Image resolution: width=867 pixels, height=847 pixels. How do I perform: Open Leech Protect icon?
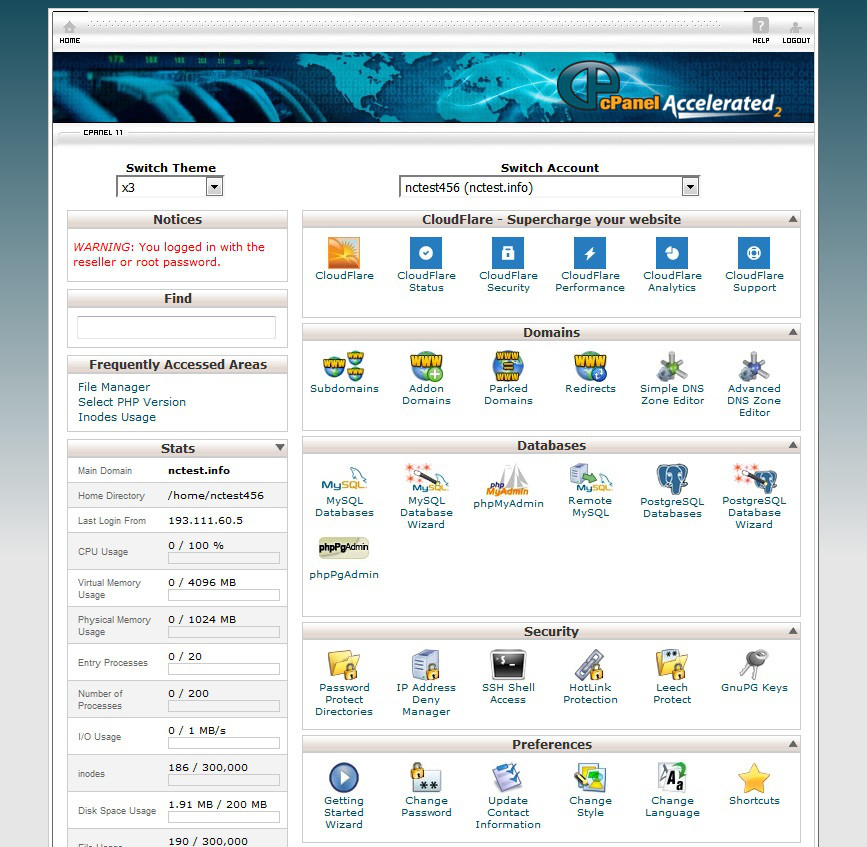pos(672,665)
